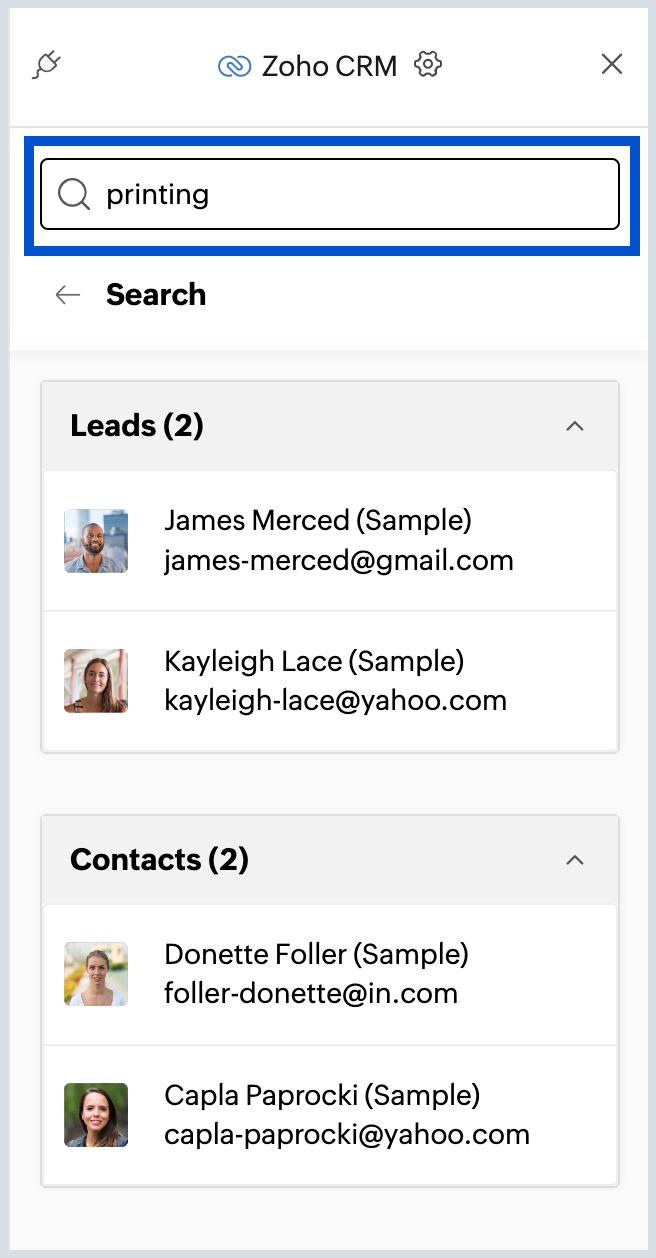Open Donette Foller (Sample) contact
The image size is (656, 1258).
coord(330,975)
